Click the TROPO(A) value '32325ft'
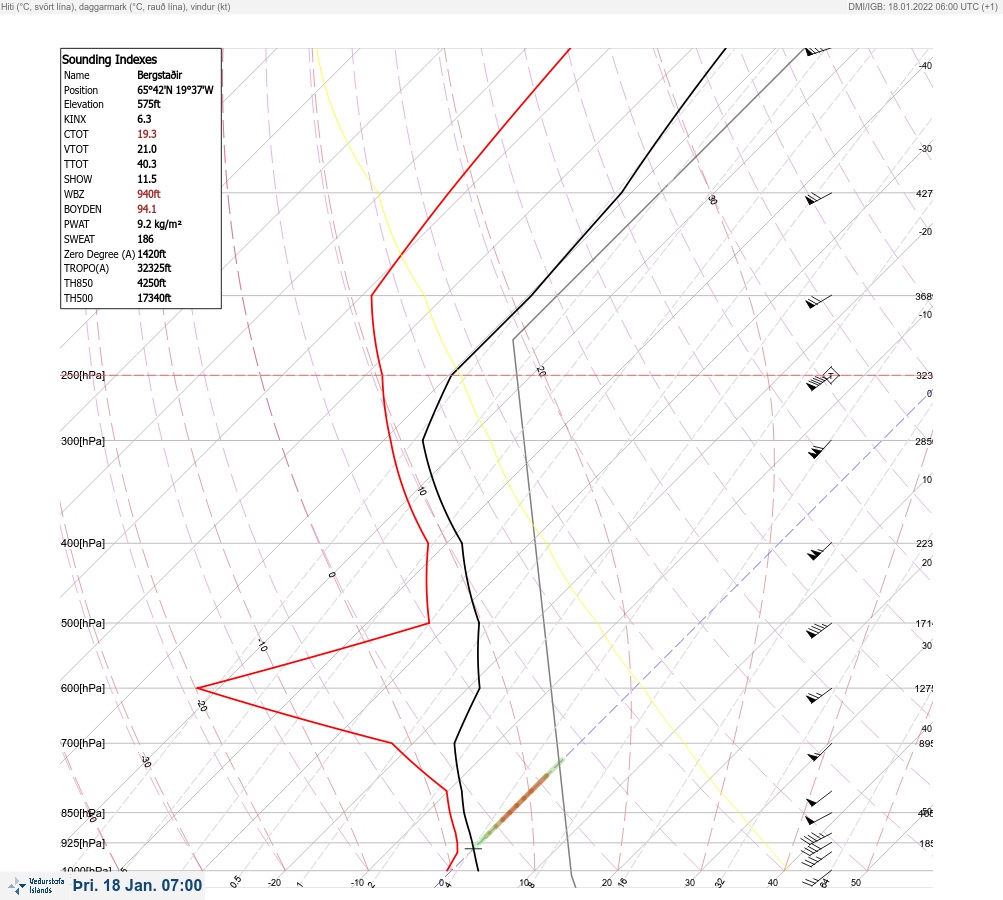 pos(154,268)
